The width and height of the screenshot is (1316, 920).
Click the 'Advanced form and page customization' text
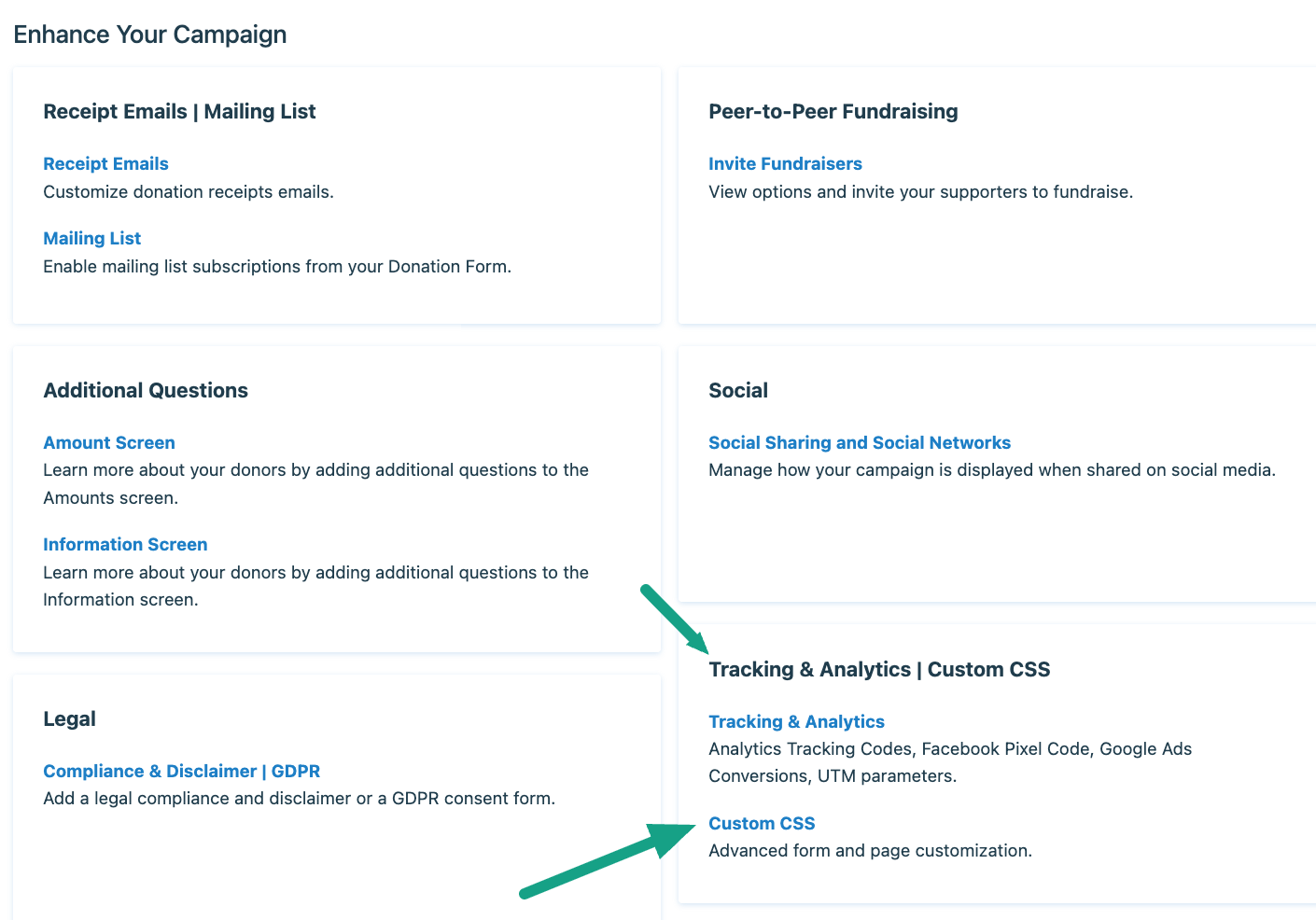[x=869, y=851]
